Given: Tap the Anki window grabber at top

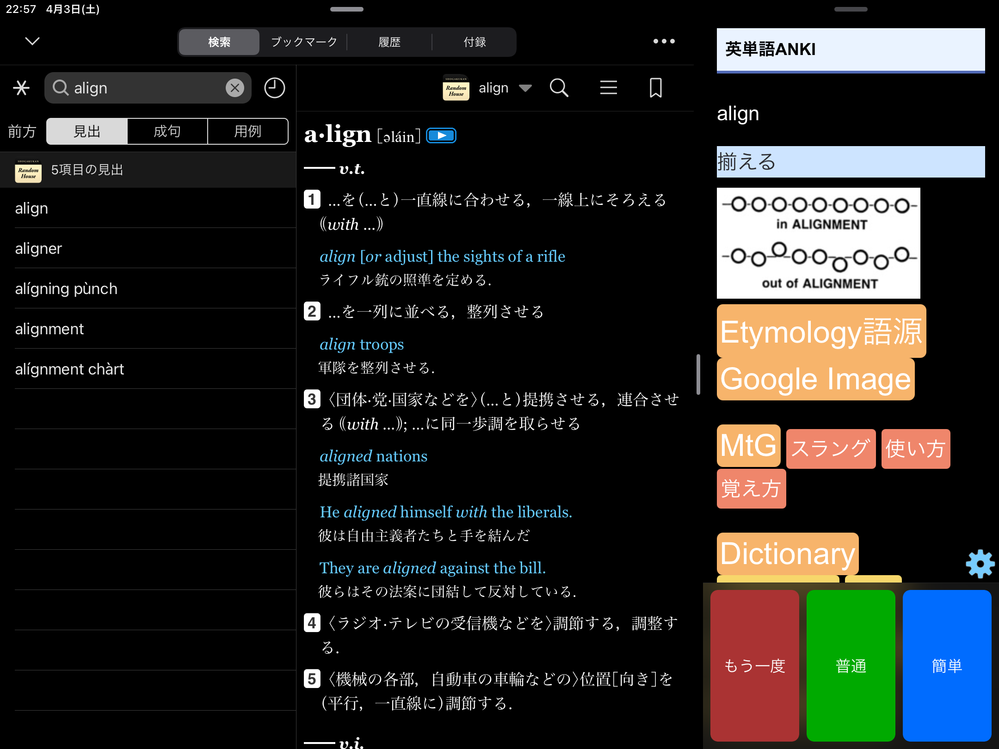Looking at the screenshot, I should pos(851,9).
